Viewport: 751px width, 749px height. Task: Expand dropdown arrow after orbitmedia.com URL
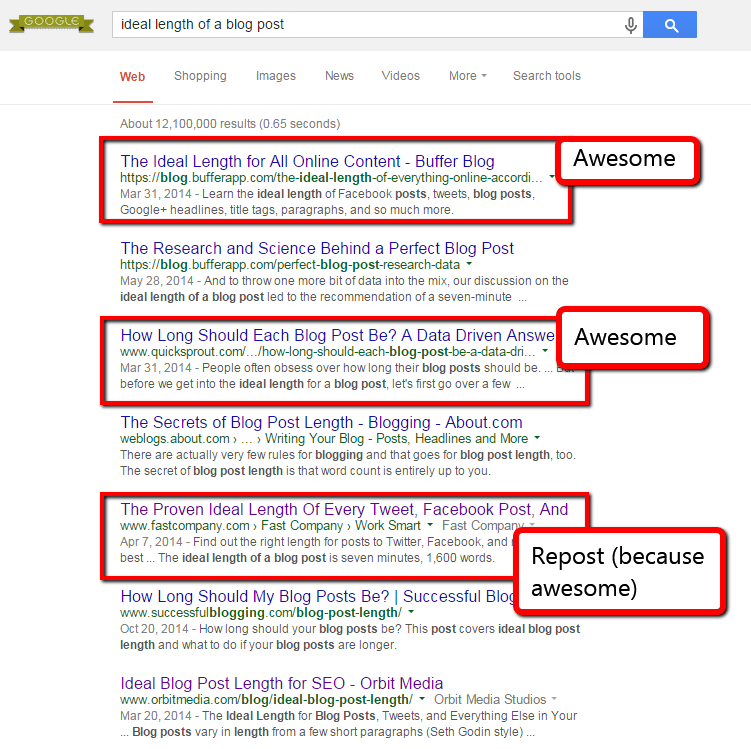coord(422,699)
